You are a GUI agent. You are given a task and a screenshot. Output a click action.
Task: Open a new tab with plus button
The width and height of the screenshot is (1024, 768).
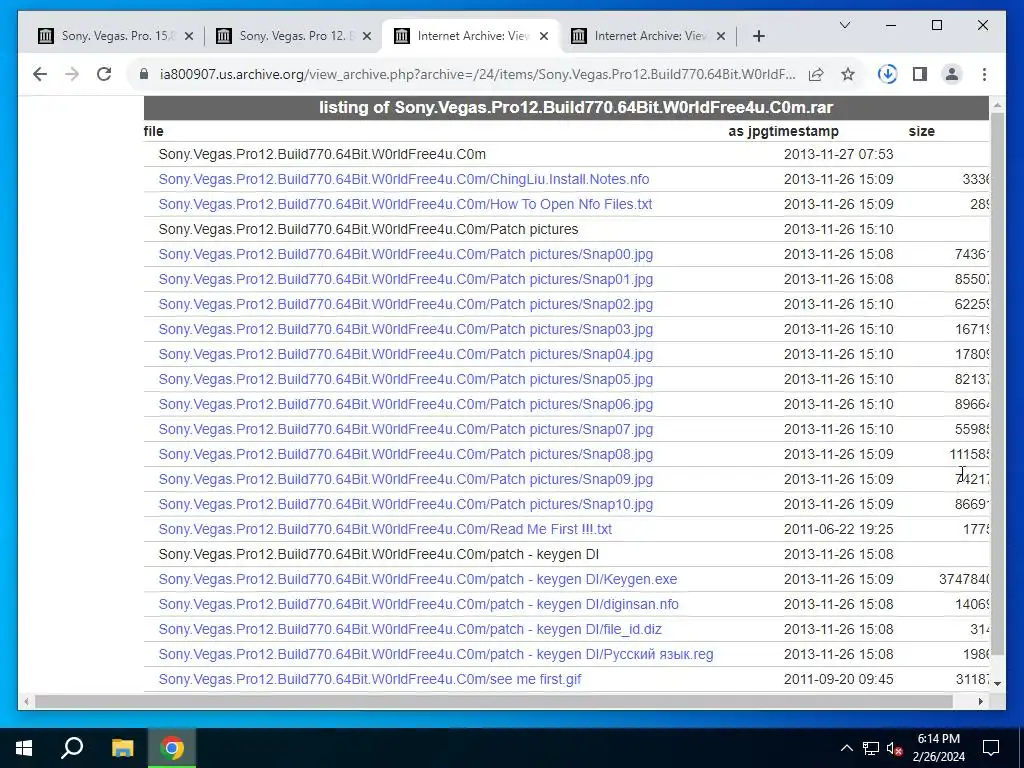(758, 37)
